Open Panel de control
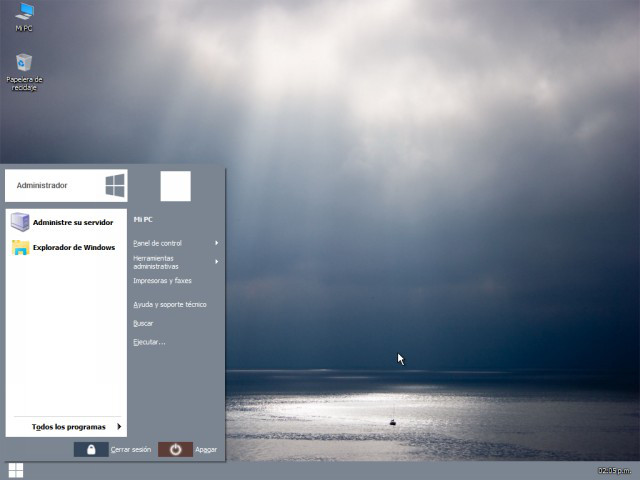The width and height of the screenshot is (640, 480). tap(157, 243)
